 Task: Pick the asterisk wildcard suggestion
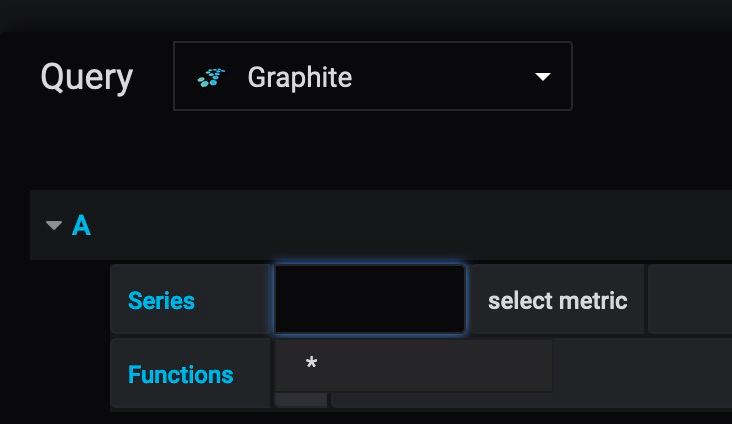[414, 365]
